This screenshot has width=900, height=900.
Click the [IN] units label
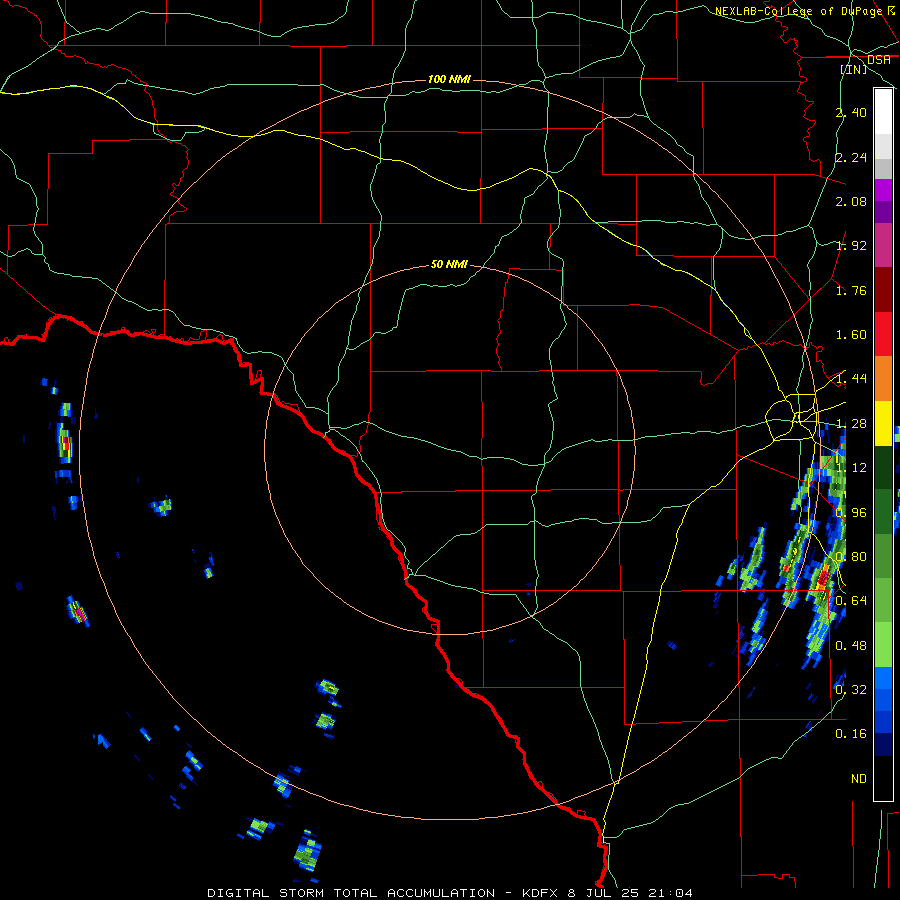coord(854,69)
